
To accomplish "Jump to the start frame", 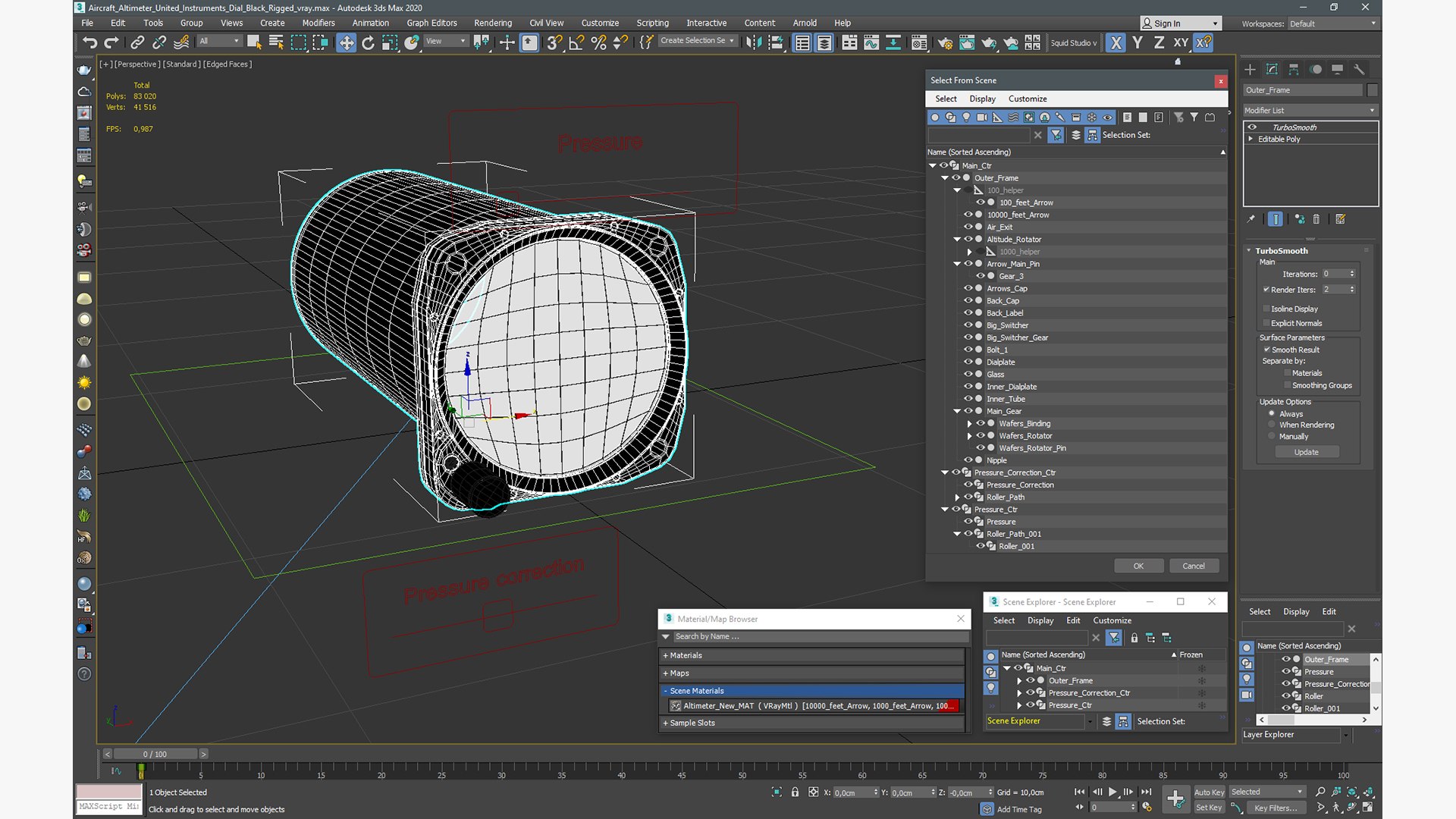I will 1079,792.
